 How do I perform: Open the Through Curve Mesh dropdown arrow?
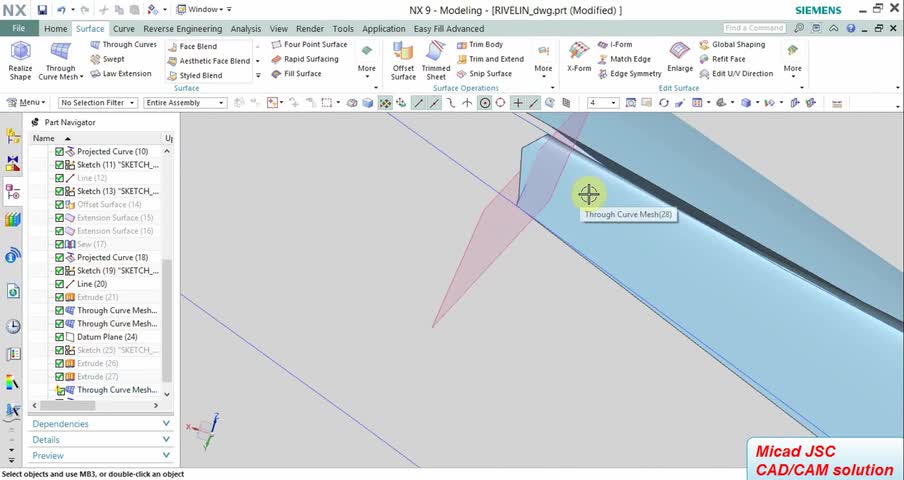click(81, 77)
